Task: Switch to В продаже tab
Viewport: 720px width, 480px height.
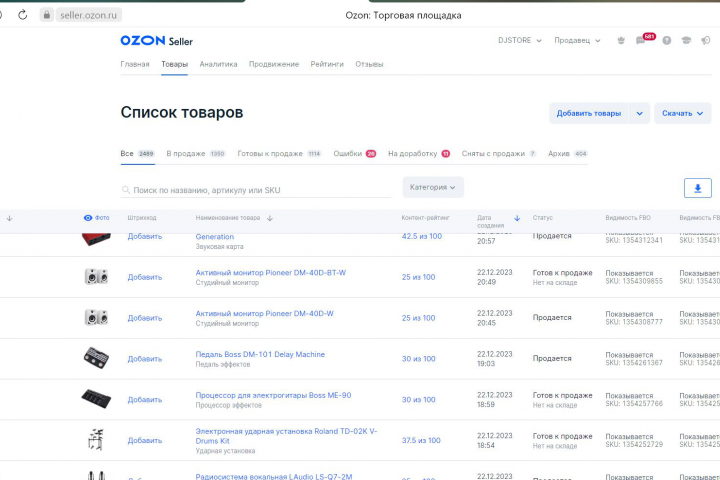Action: [196, 154]
